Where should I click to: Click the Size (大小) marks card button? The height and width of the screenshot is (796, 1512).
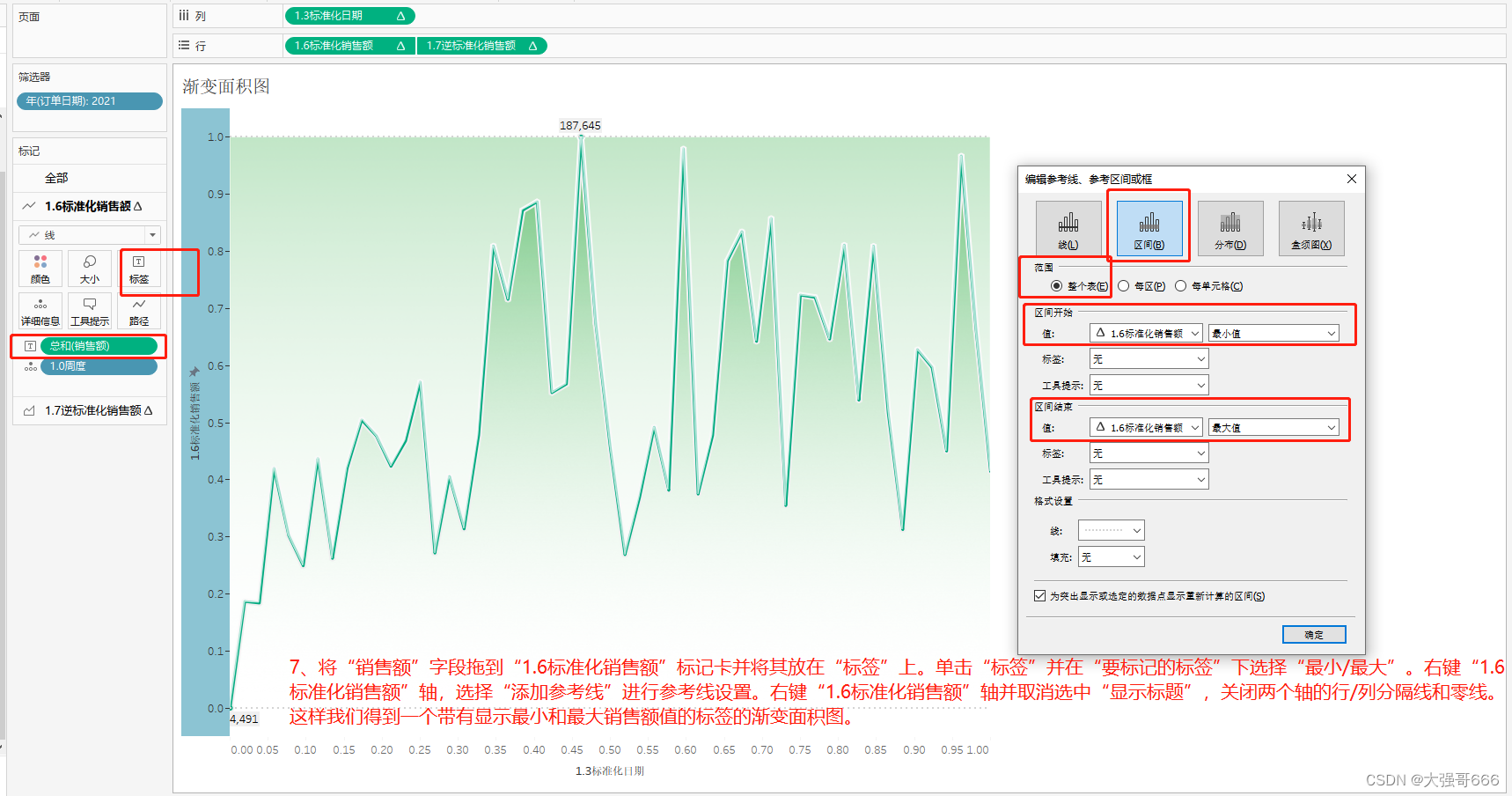click(x=90, y=269)
